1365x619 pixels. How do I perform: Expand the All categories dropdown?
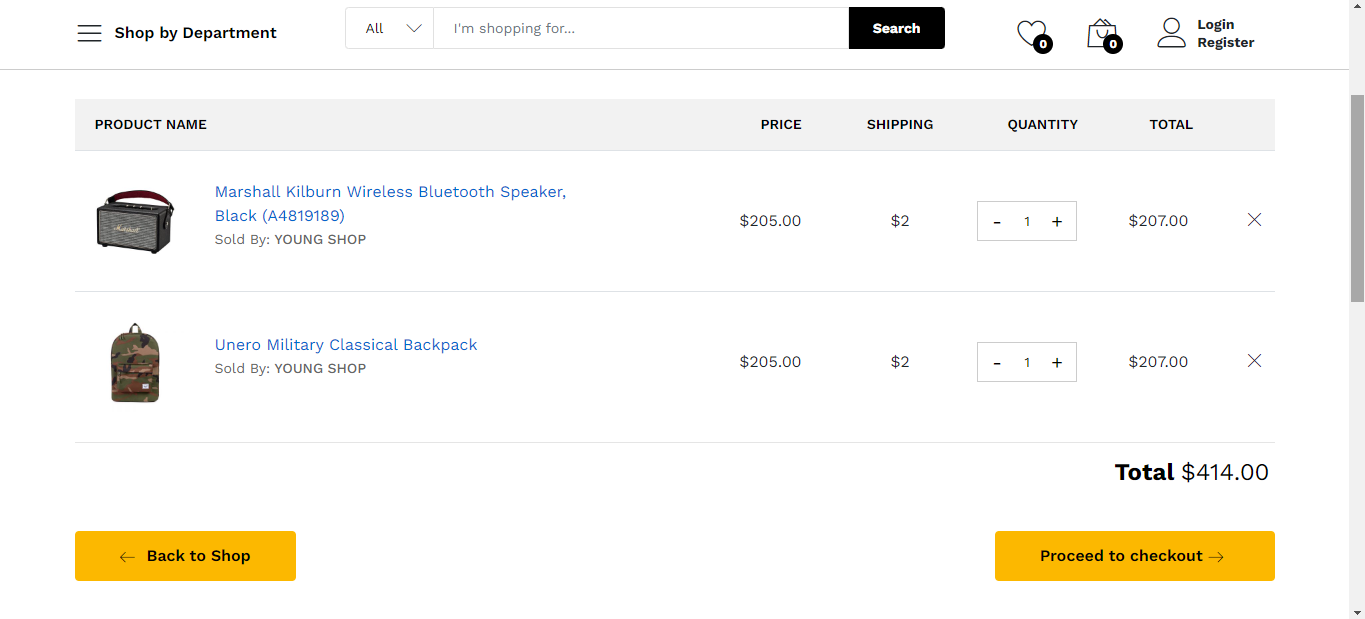click(x=390, y=29)
